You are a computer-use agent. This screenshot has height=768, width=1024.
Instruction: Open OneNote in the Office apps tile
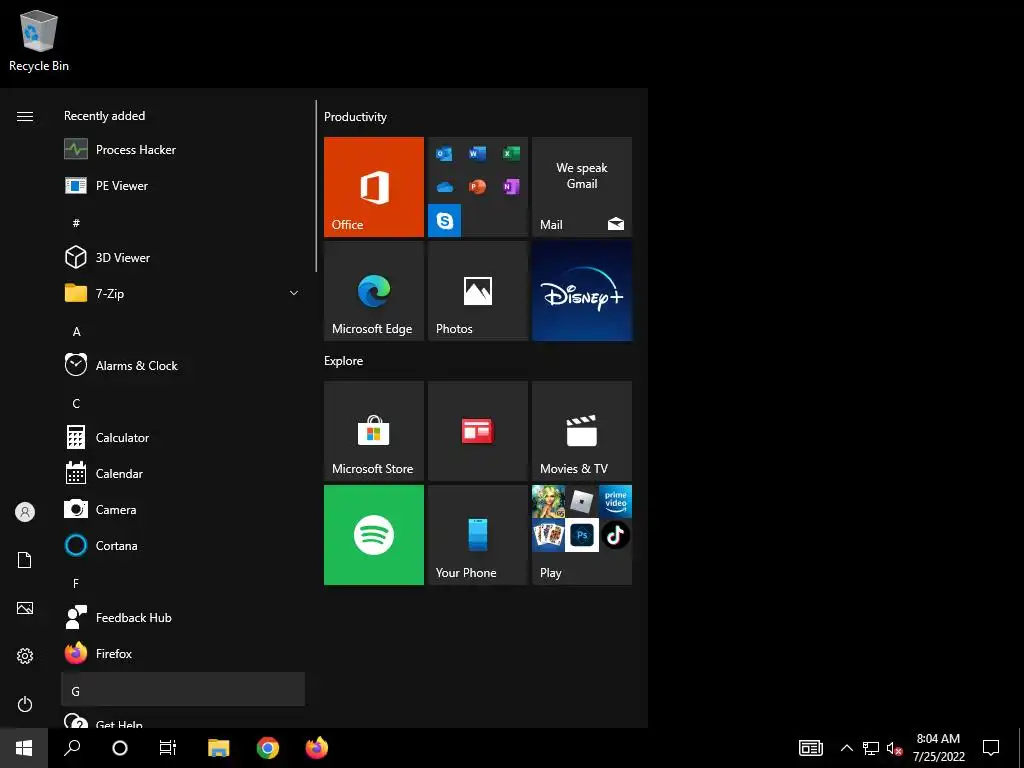pyautogui.click(x=511, y=187)
